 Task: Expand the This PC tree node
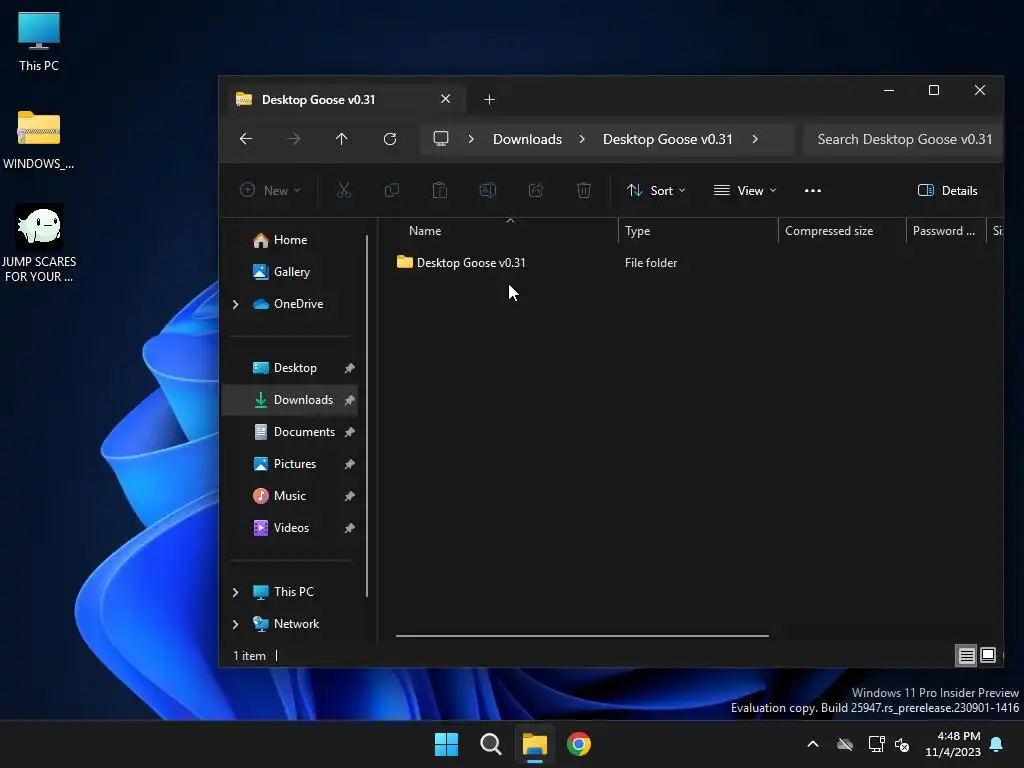[x=235, y=592]
